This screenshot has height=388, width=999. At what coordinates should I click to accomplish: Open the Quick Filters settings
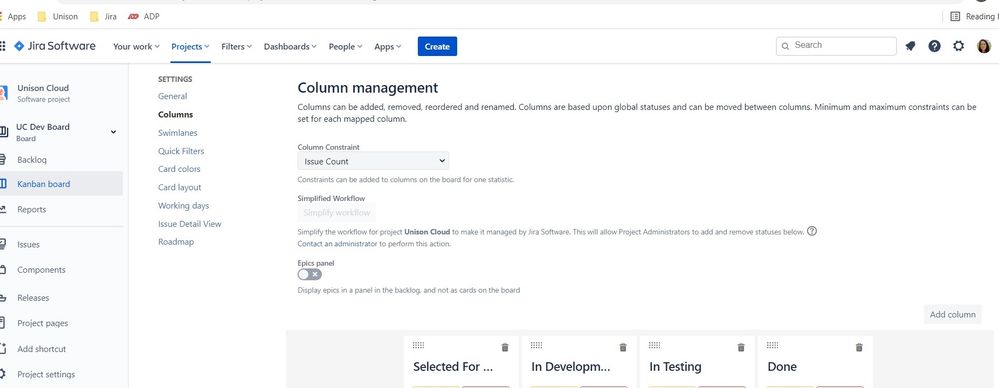181,151
